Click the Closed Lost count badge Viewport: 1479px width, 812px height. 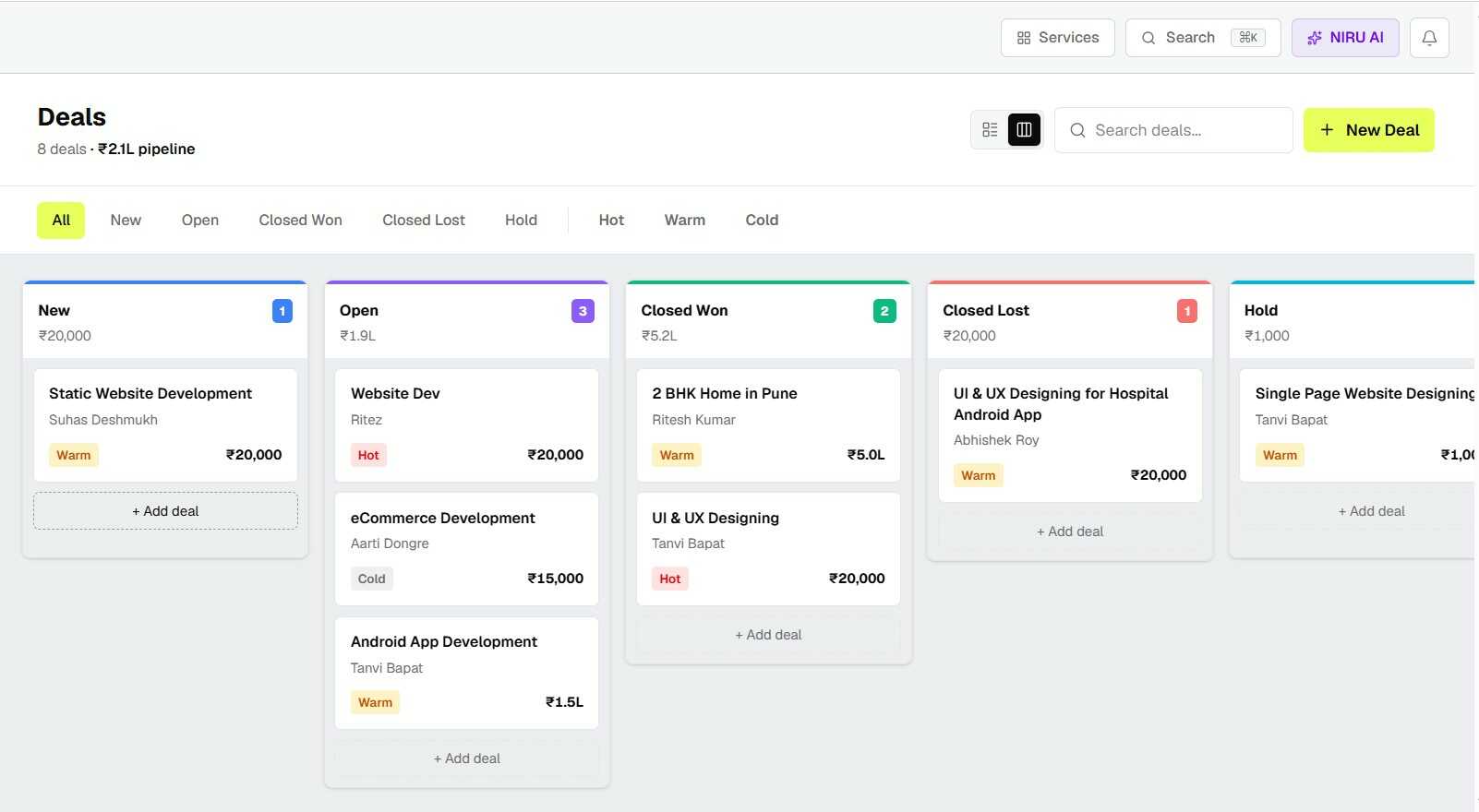pyautogui.click(x=1187, y=311)
